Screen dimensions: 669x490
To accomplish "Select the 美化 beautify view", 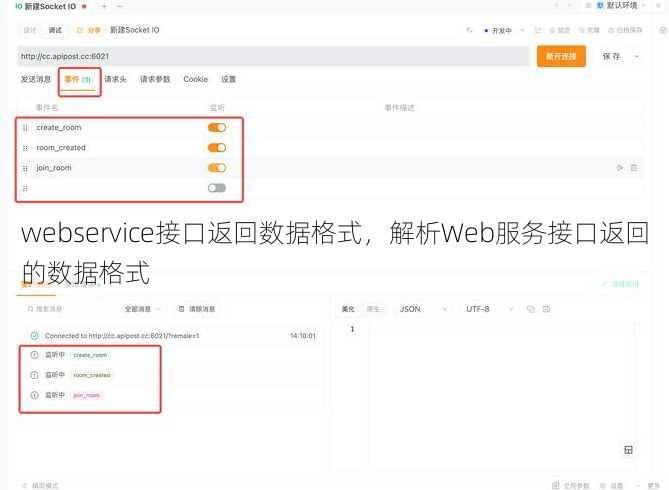I will pyautogui.click(x=348, y=309).
